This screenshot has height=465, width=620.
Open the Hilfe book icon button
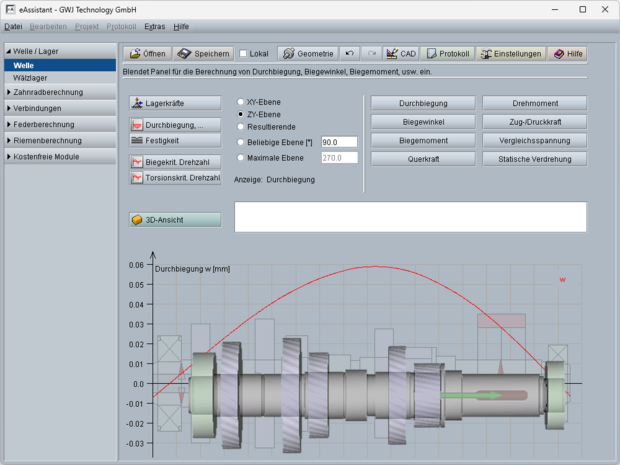567,54
